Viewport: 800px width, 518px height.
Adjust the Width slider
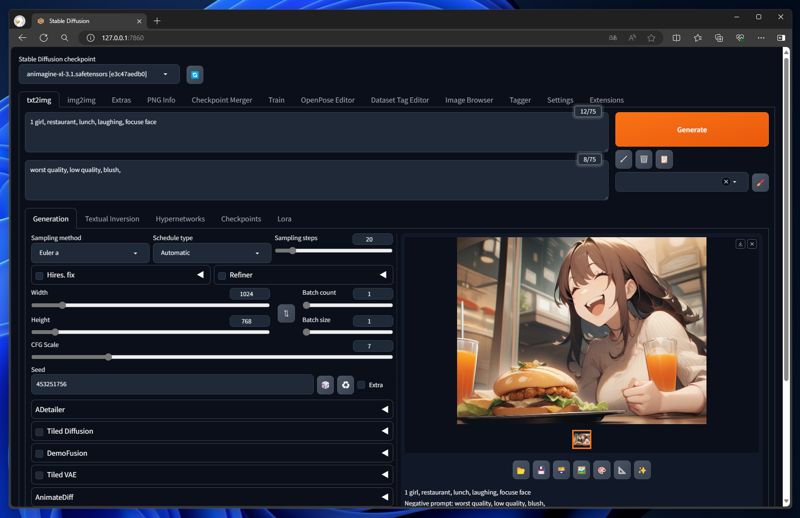151,305
